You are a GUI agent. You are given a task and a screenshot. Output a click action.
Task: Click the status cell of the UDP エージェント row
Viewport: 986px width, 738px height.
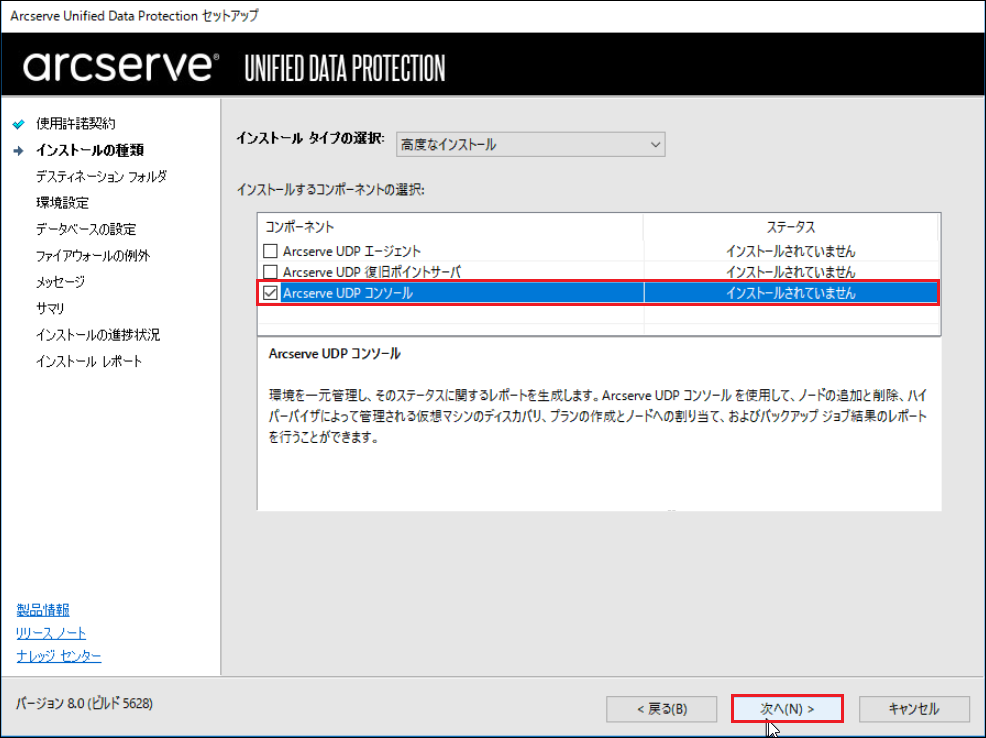[x=790, y=251]
